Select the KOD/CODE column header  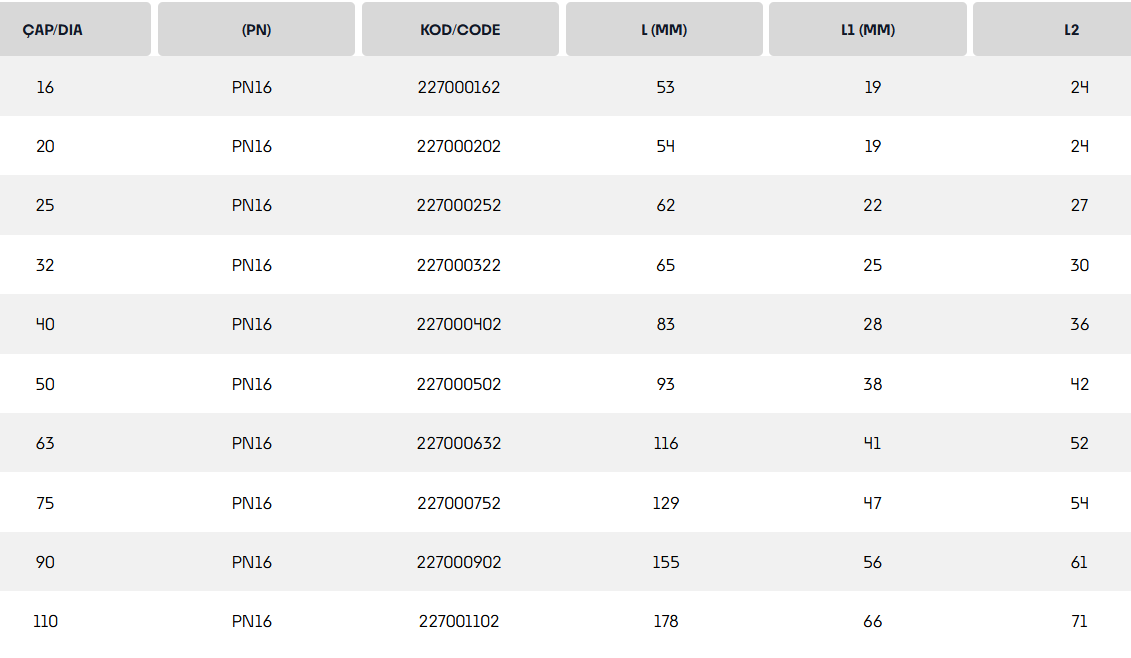[460, 30]
